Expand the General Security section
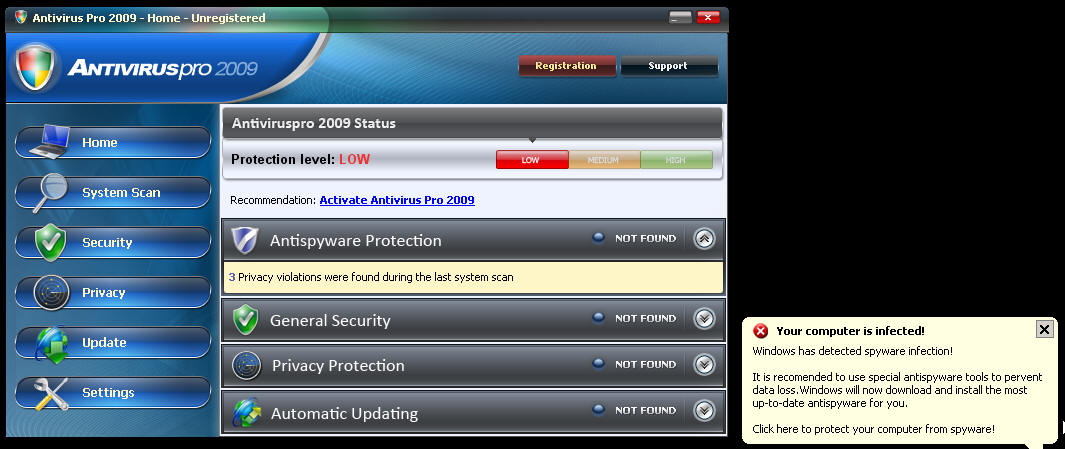1065x449 pixels. click(x=704, y=319)
